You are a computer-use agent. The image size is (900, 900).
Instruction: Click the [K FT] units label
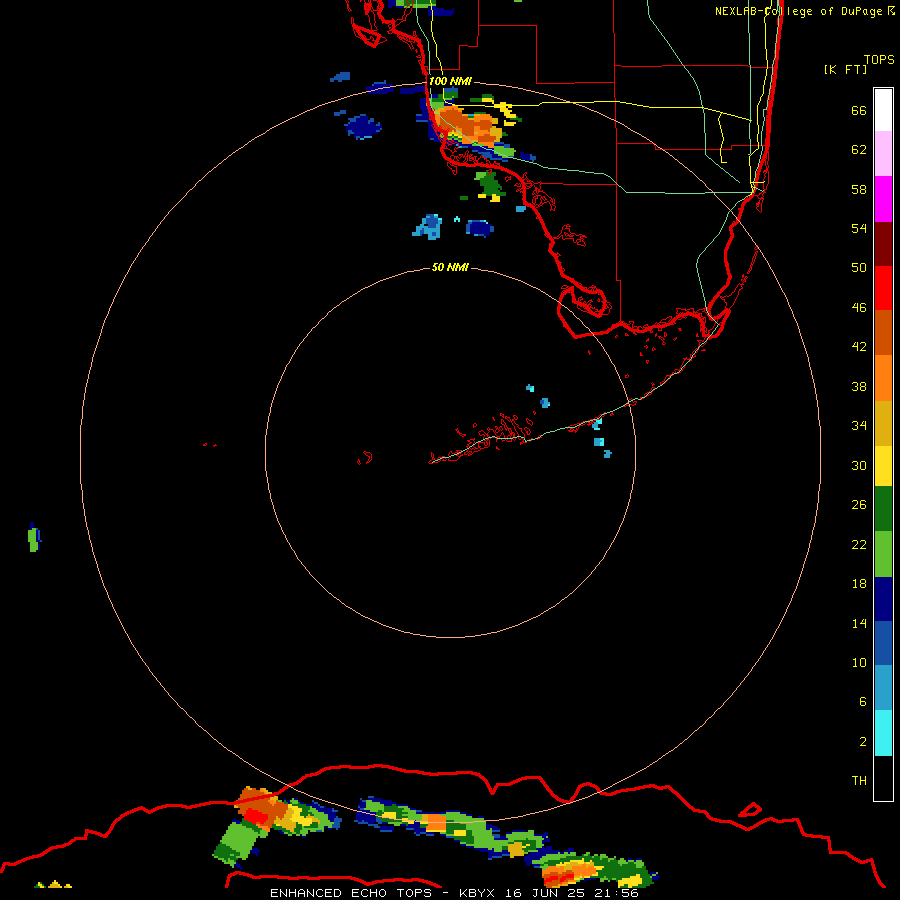pyautogui.click(x=845, y=69)
